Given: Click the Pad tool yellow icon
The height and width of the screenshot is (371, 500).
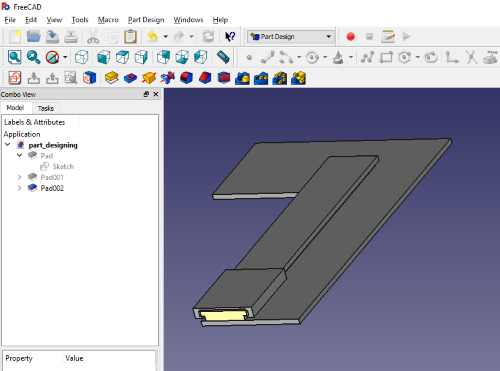Looking at the screenshot, I should pyautogui.click(x=112, y=78).
